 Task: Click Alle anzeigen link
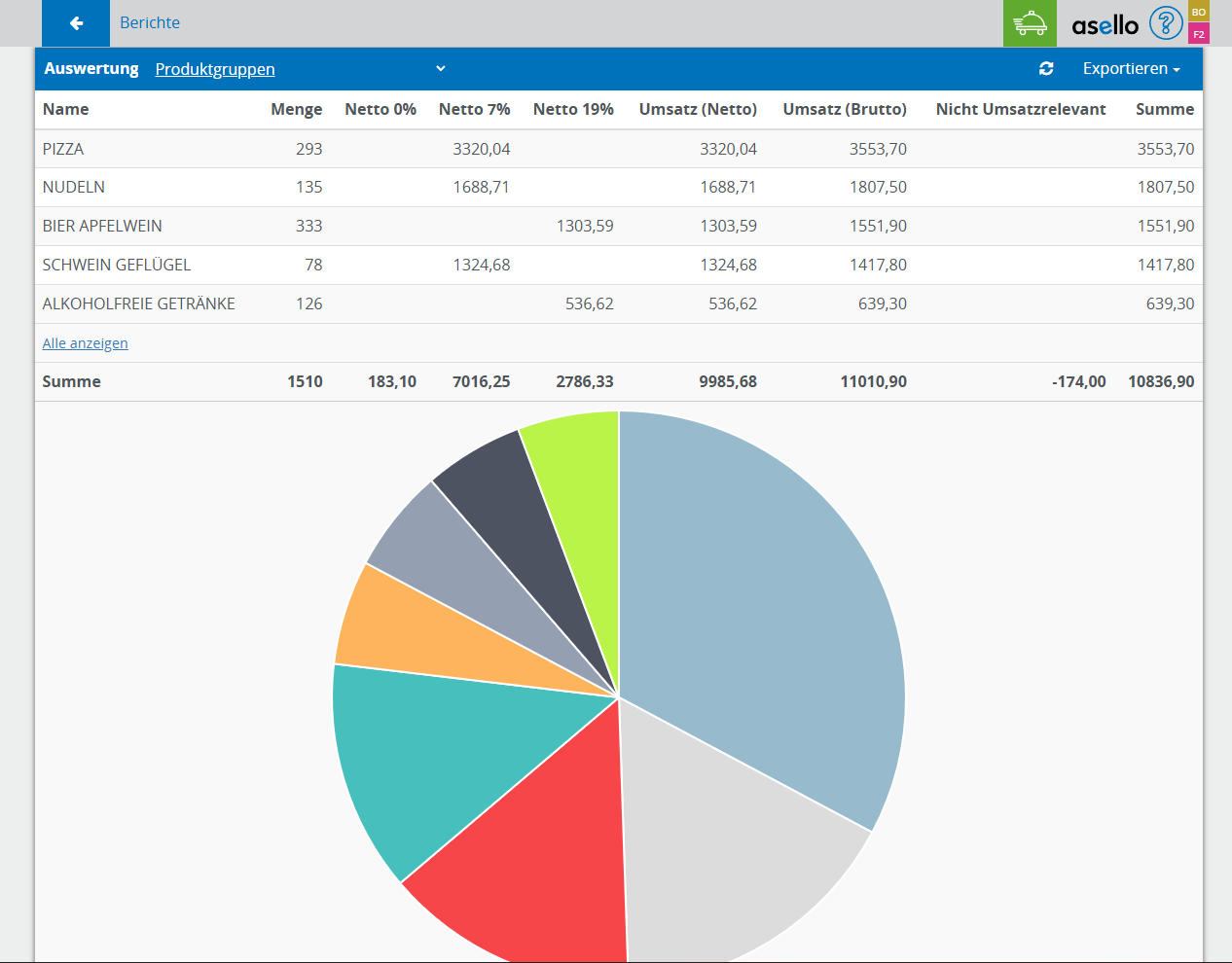[85, 343]
